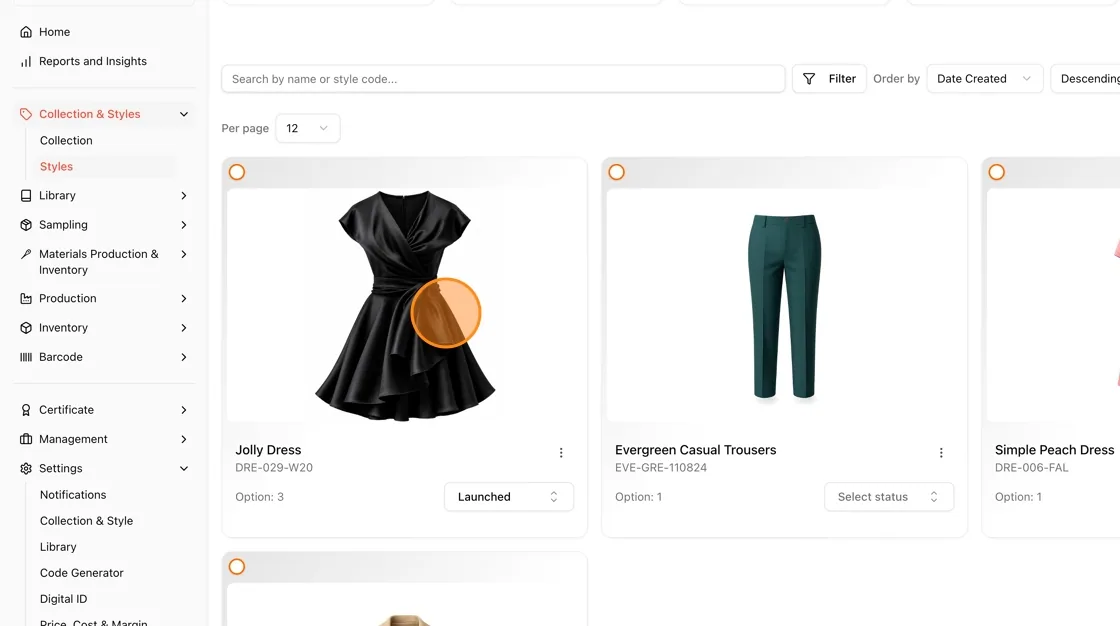The image size is (1120, 626).
Task: Expand the Library section chevron under Styles
Action: click(184, 196)
